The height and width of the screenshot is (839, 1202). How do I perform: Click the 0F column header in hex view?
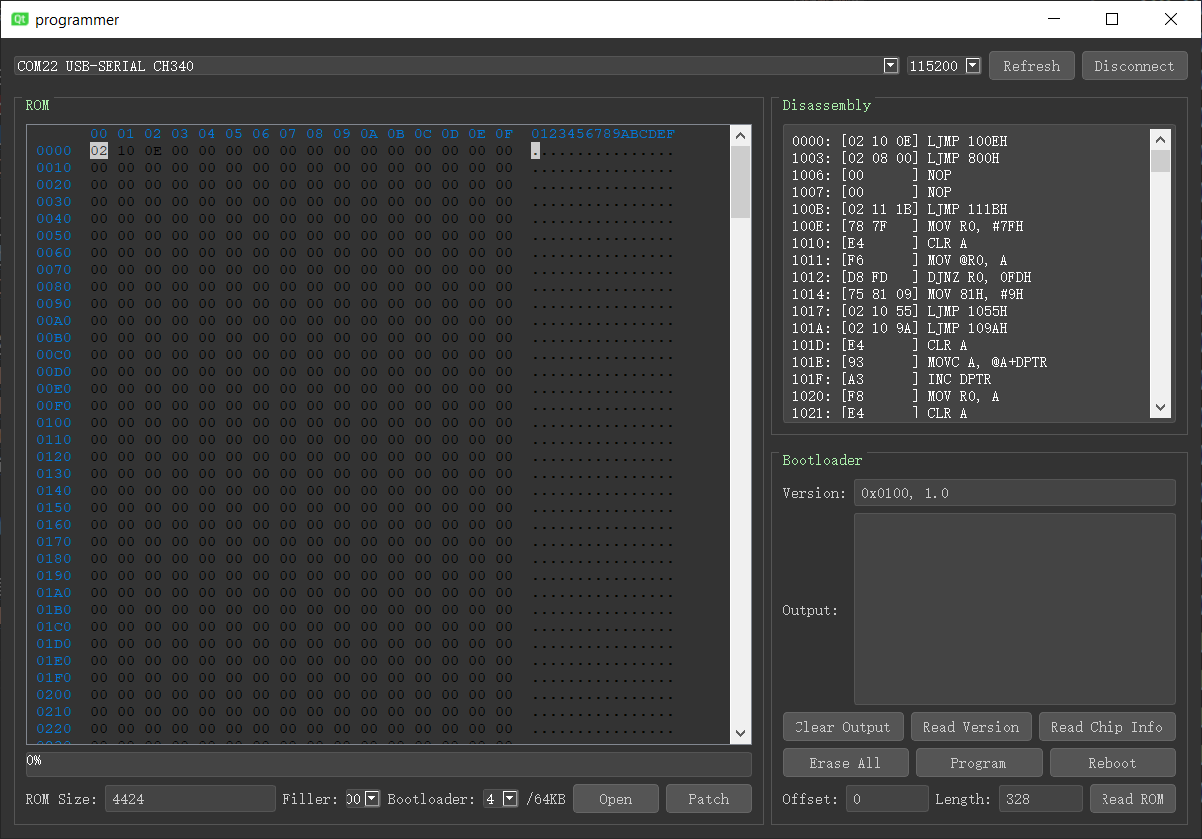[504, 134]
